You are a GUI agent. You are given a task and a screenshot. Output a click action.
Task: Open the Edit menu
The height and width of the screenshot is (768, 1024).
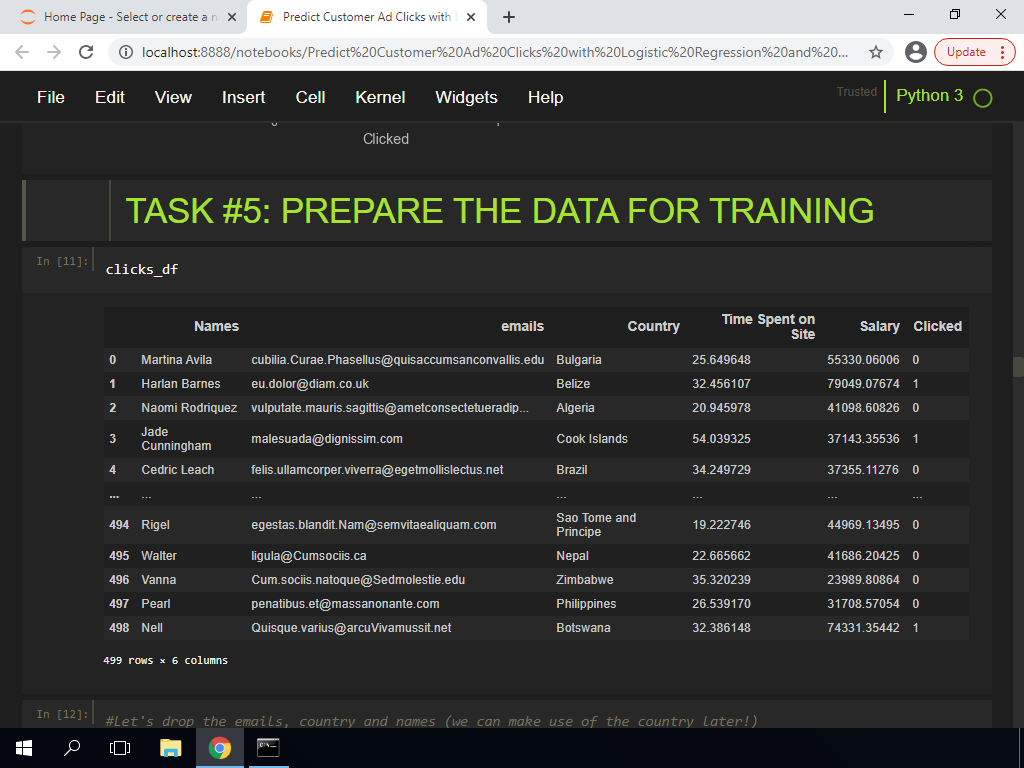click(110, 97)
